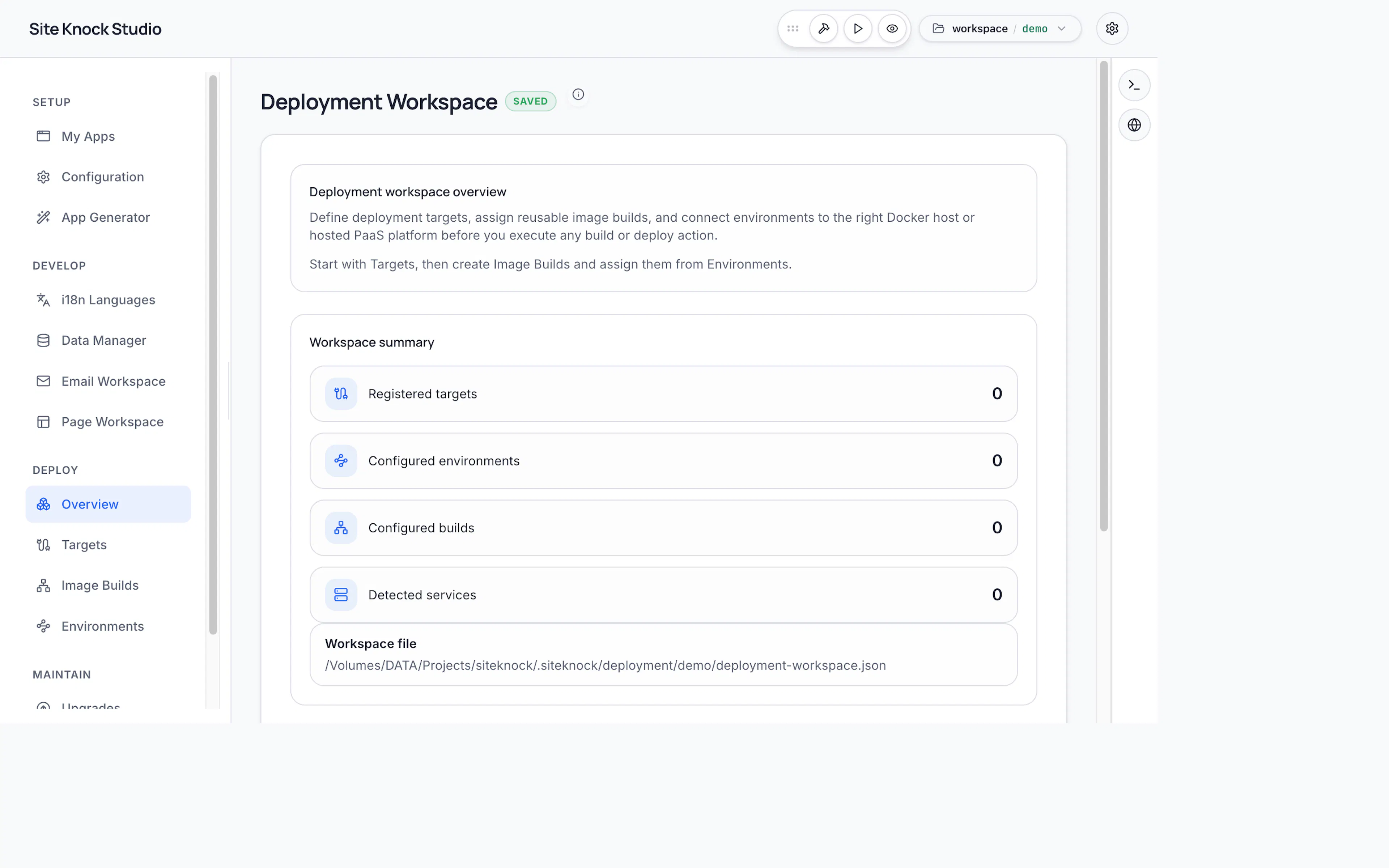
Task: Open the workspace / demo selector dropdown
Action: (1000, 29)
